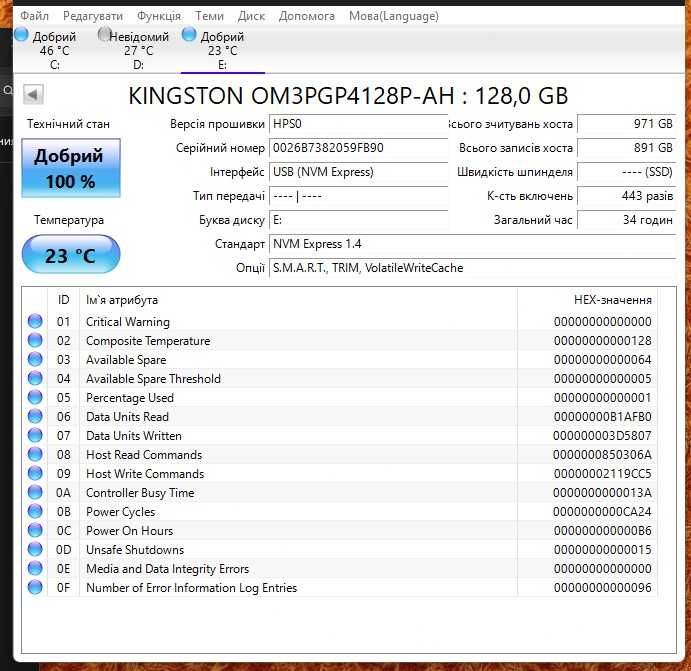Image resolution: width=691 pixels, height=671 pixels.
Task: Click the interface field USB (NVM Express)
Action: point(358,172)
